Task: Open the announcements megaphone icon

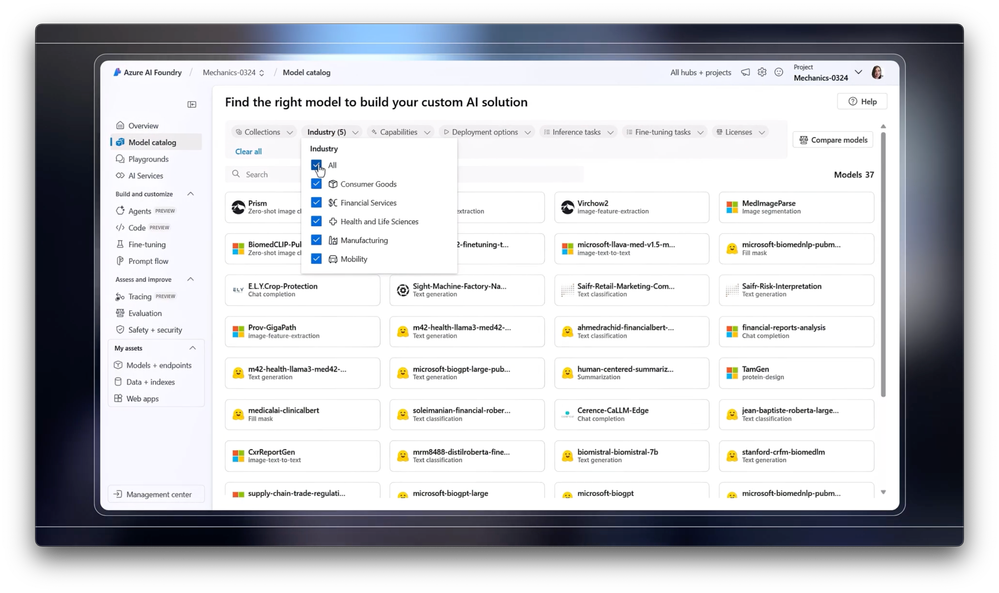Action: point(745,73)
